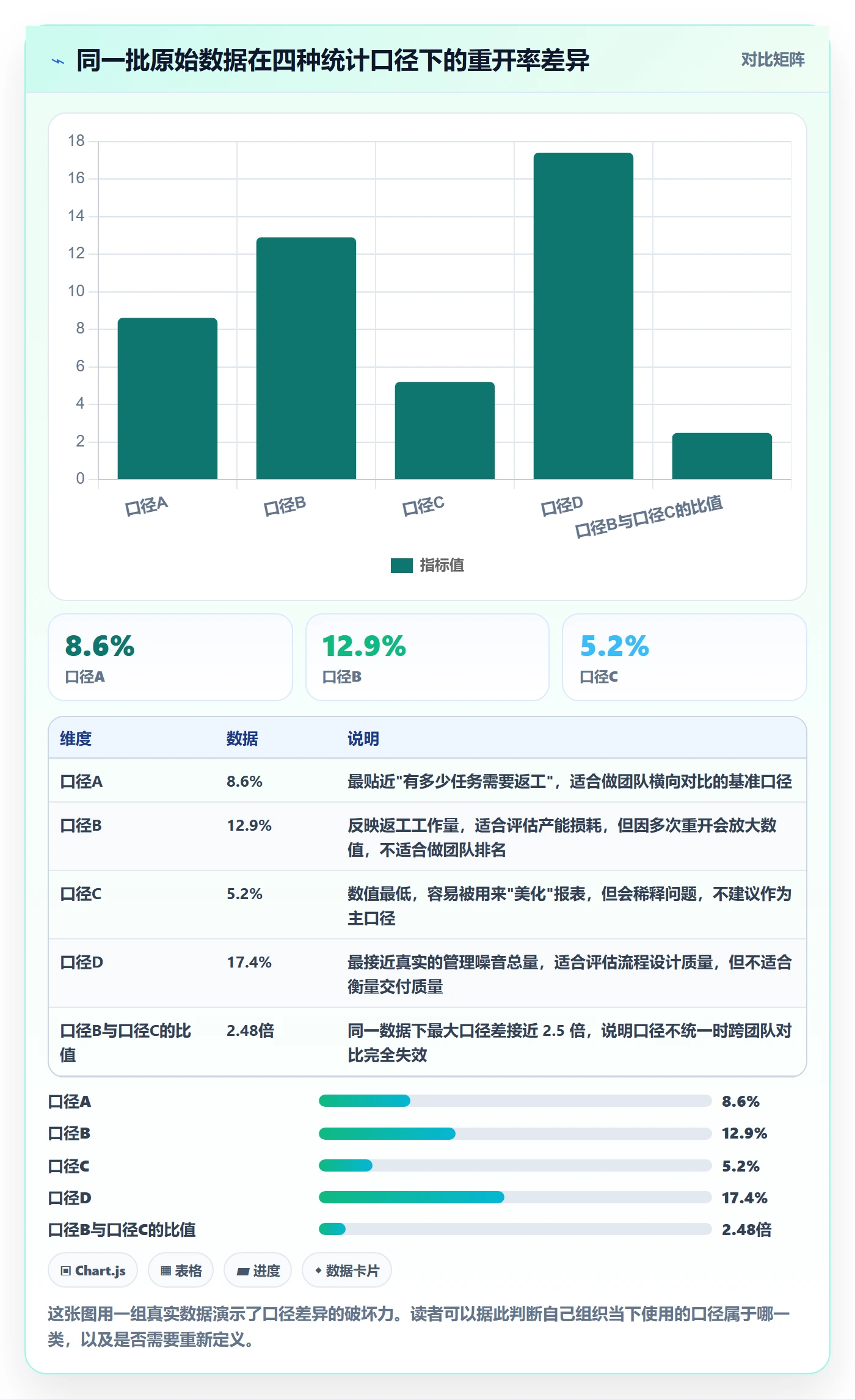Screen dimensions: 855x1400
Task: Click the 2.48倍 value beside progress bar
Action: coord(746,1230)
